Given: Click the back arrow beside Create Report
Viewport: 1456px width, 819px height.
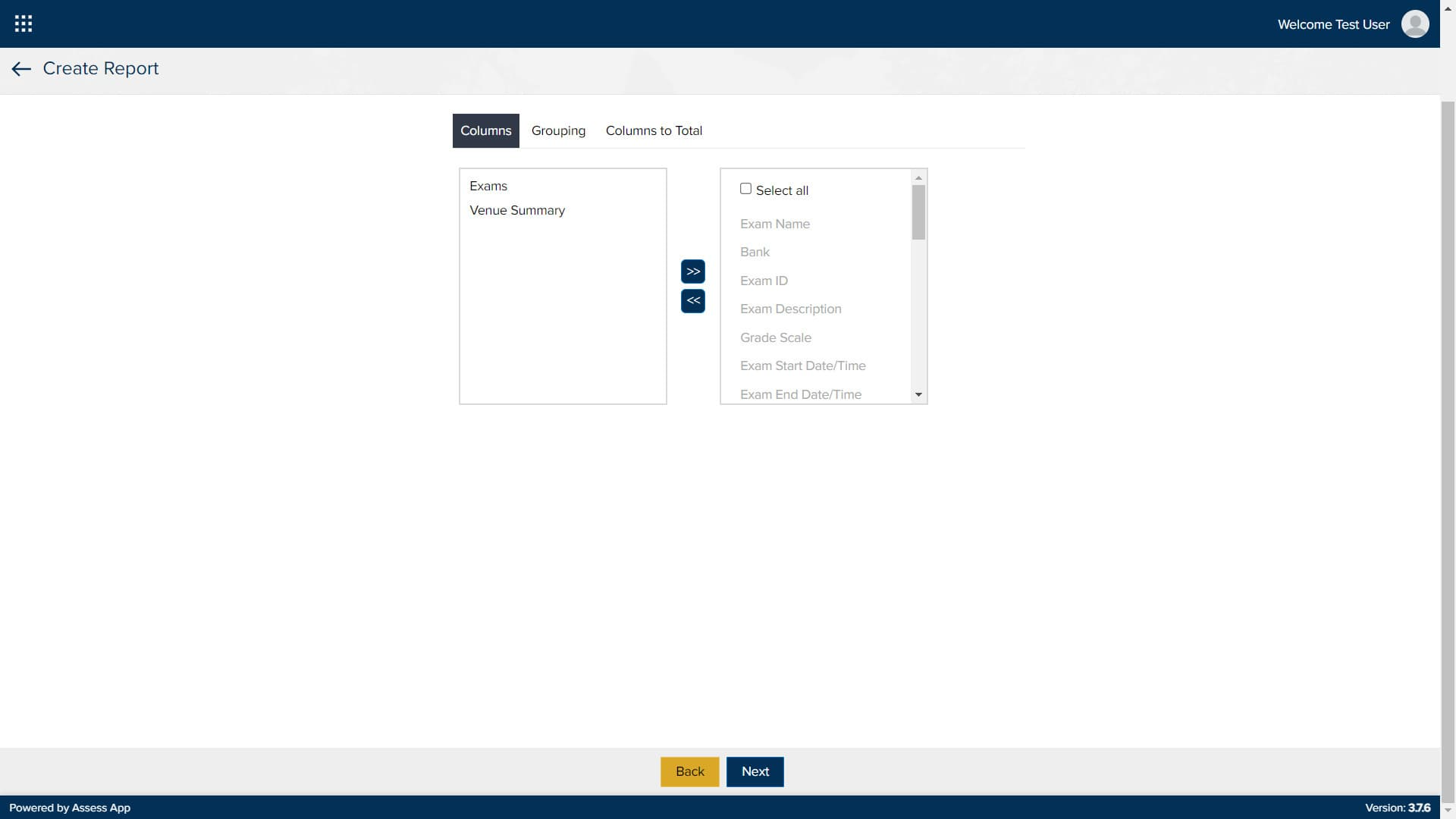Looking at the screenshot, I should click(20, 69).
